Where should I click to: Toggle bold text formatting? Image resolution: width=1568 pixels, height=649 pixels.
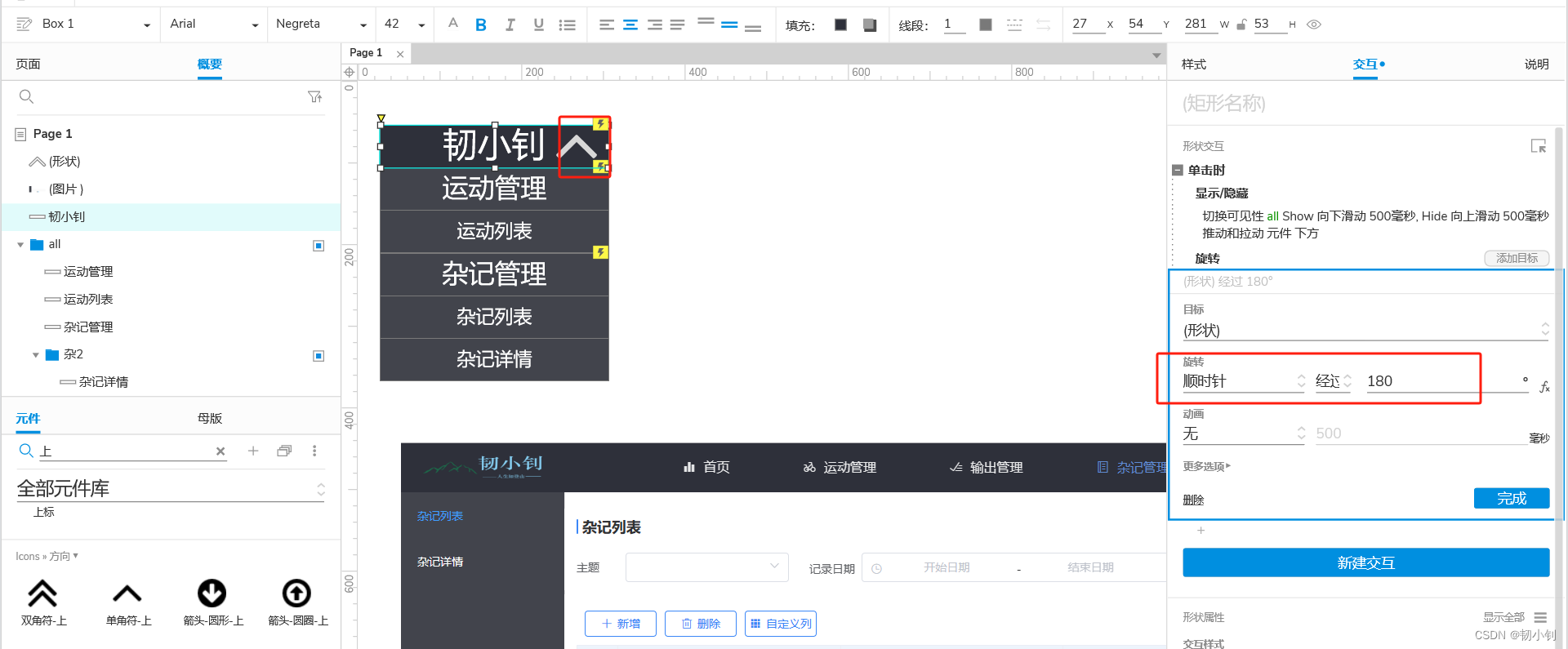481,24
